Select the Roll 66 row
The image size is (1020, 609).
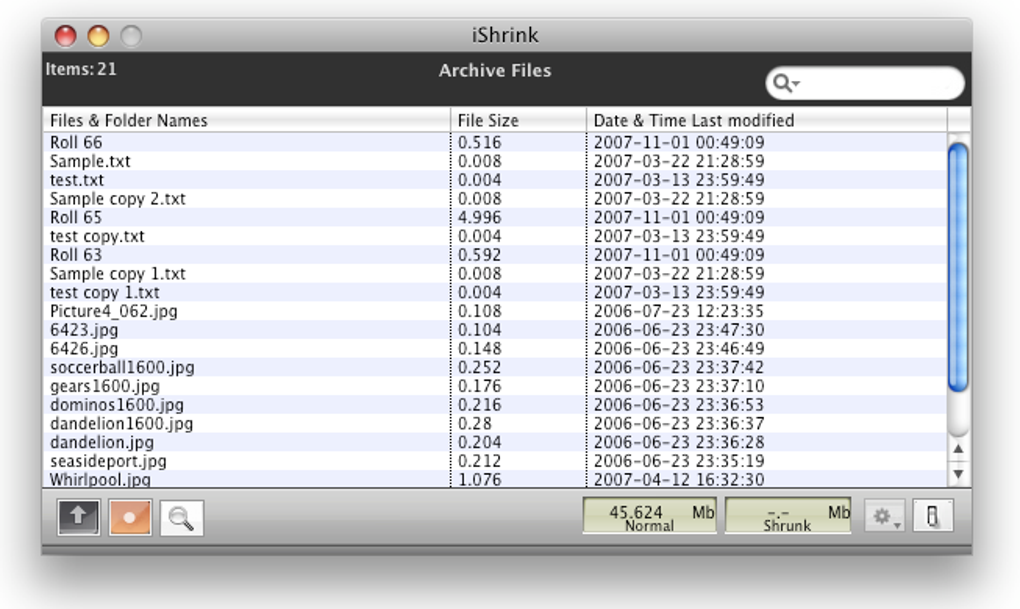click(x=495, y=142)
